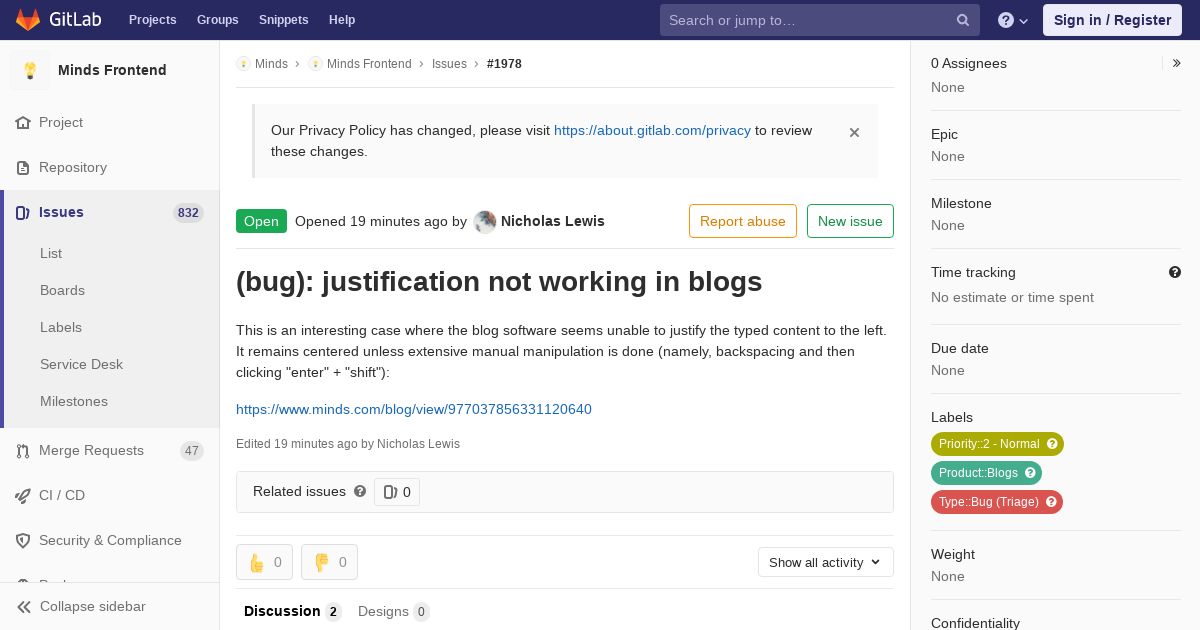The image size is (1200, 630).
Task: Click the Open status badge
Action: 261,221
